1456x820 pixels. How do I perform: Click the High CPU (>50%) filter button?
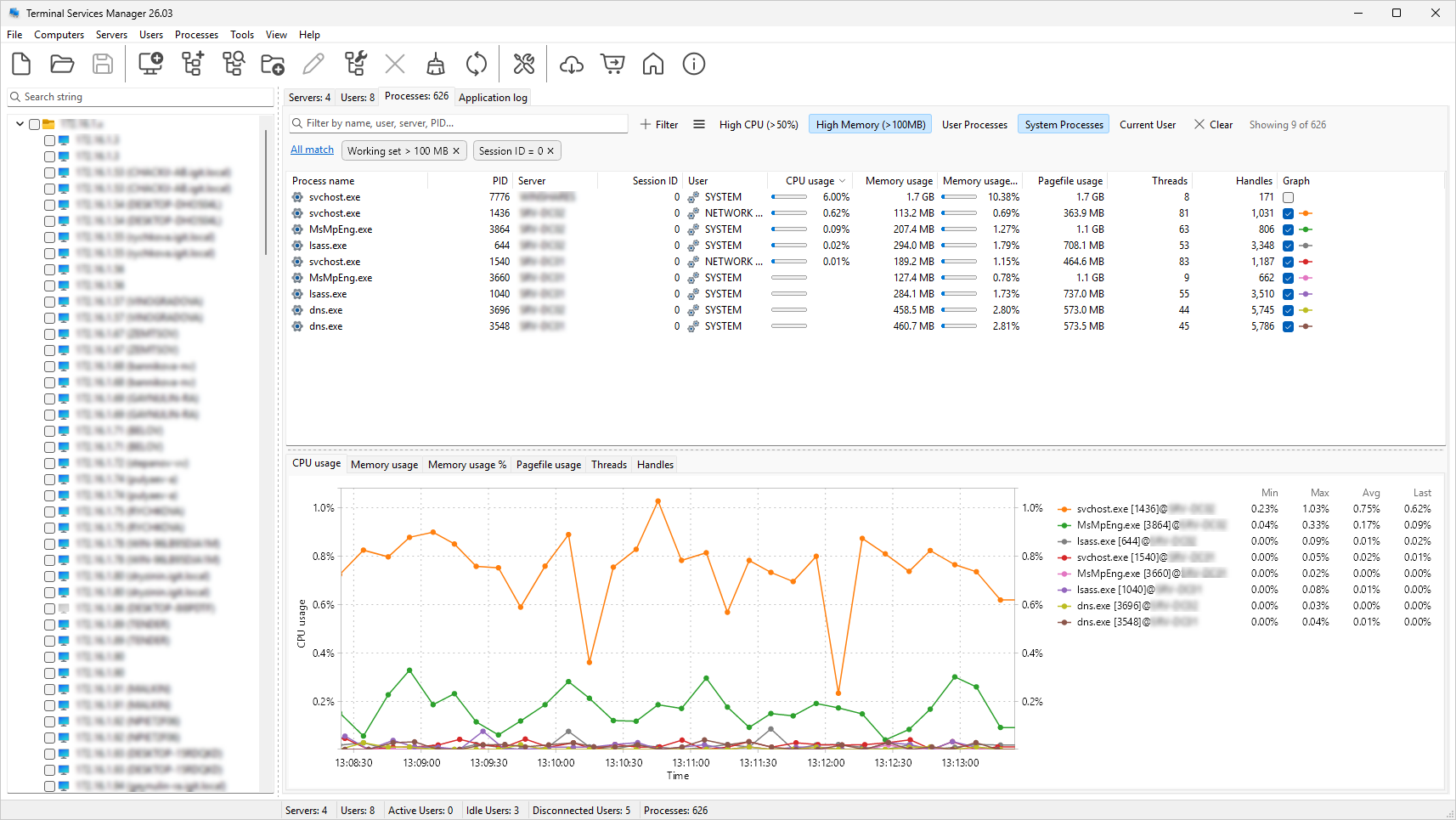759,125
